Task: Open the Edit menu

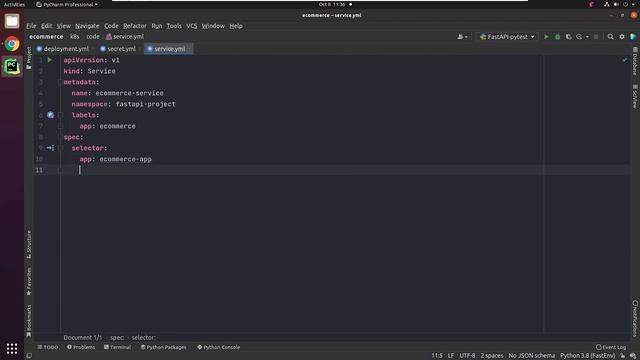Action: tap(47, 26)
